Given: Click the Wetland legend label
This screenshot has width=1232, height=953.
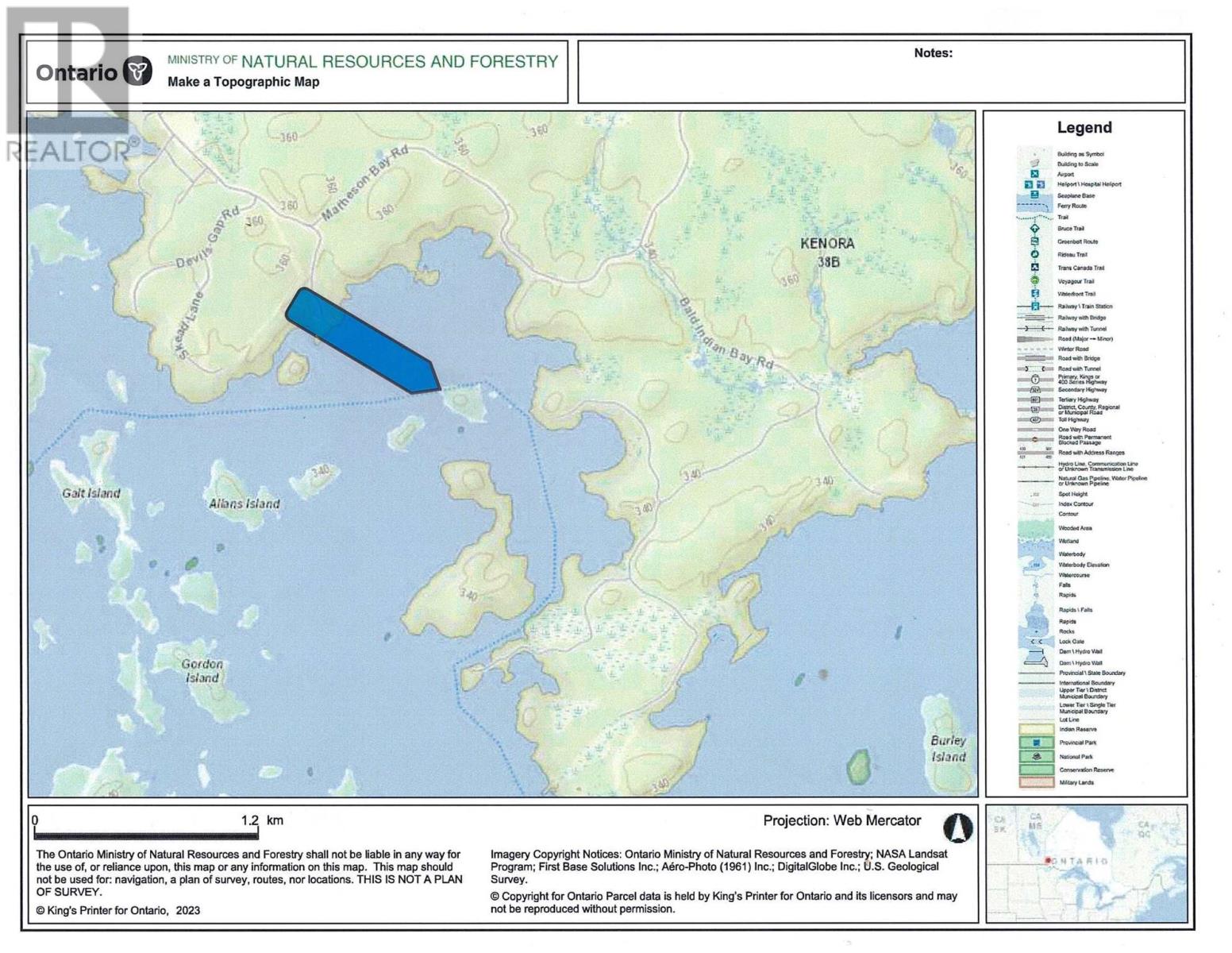Looking at the screenshot, I should 1068,541.
